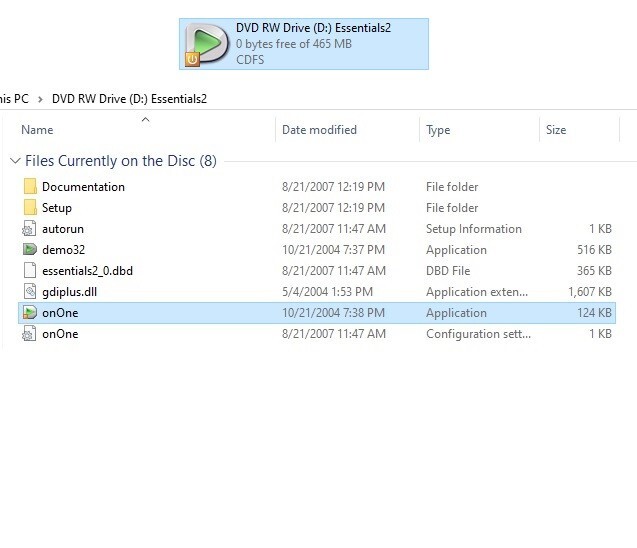Image resolution: width=637 pixels, height=548 pixels.
Task: Select the Setup folder name
Action: (x=57, y=208)
